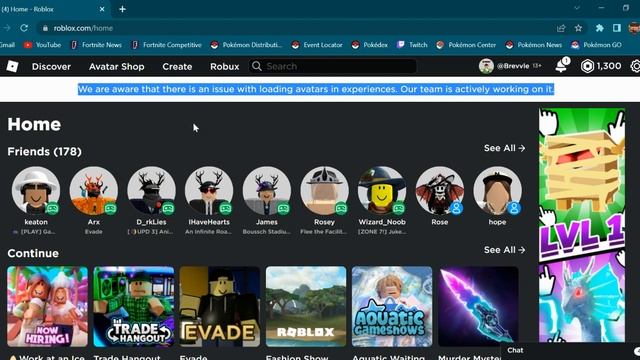Viewport: 640px width, 360px height.
Task: Open the YouTube bookmark
Action: tap(42, 45)
